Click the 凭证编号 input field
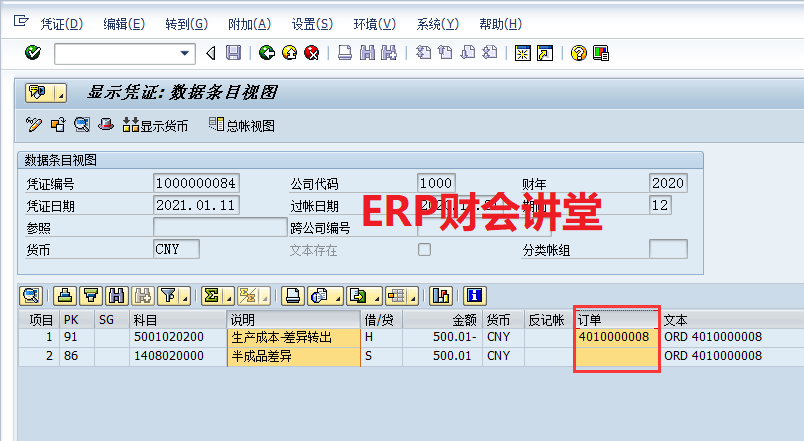 pyautogui.click(x=197, y=183)
